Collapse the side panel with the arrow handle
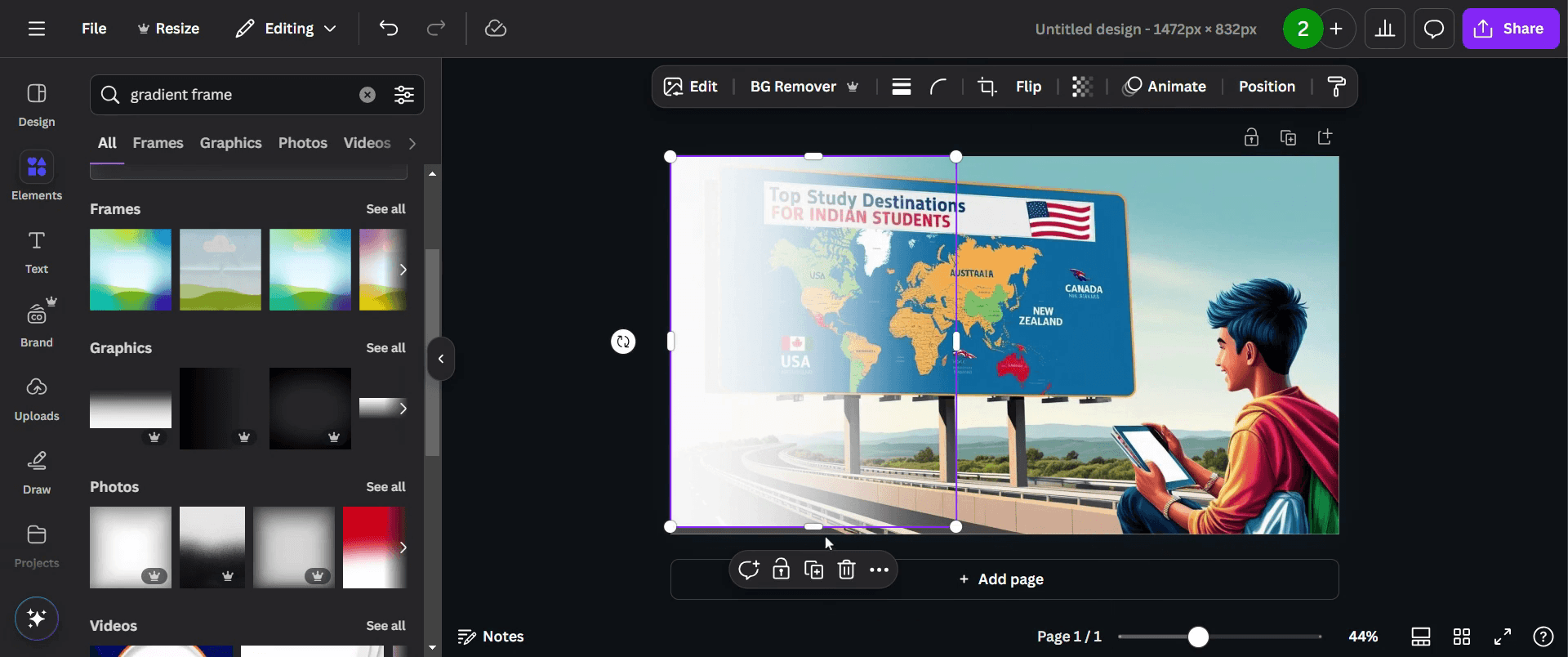 (x=441, y=359)
